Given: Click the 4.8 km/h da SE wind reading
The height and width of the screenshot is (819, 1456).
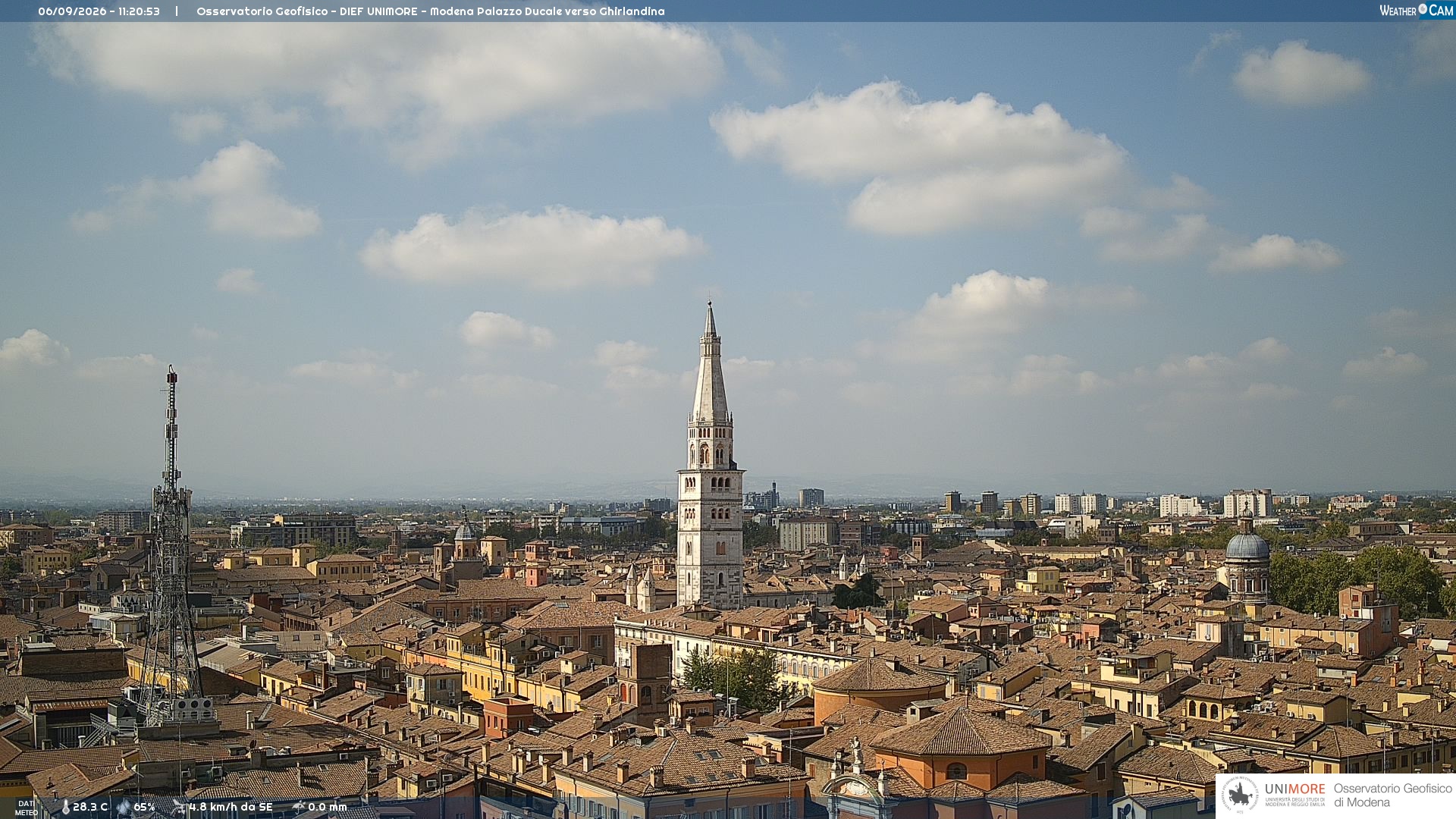Looking at the screenshot, I should click(x=231, y=808).
